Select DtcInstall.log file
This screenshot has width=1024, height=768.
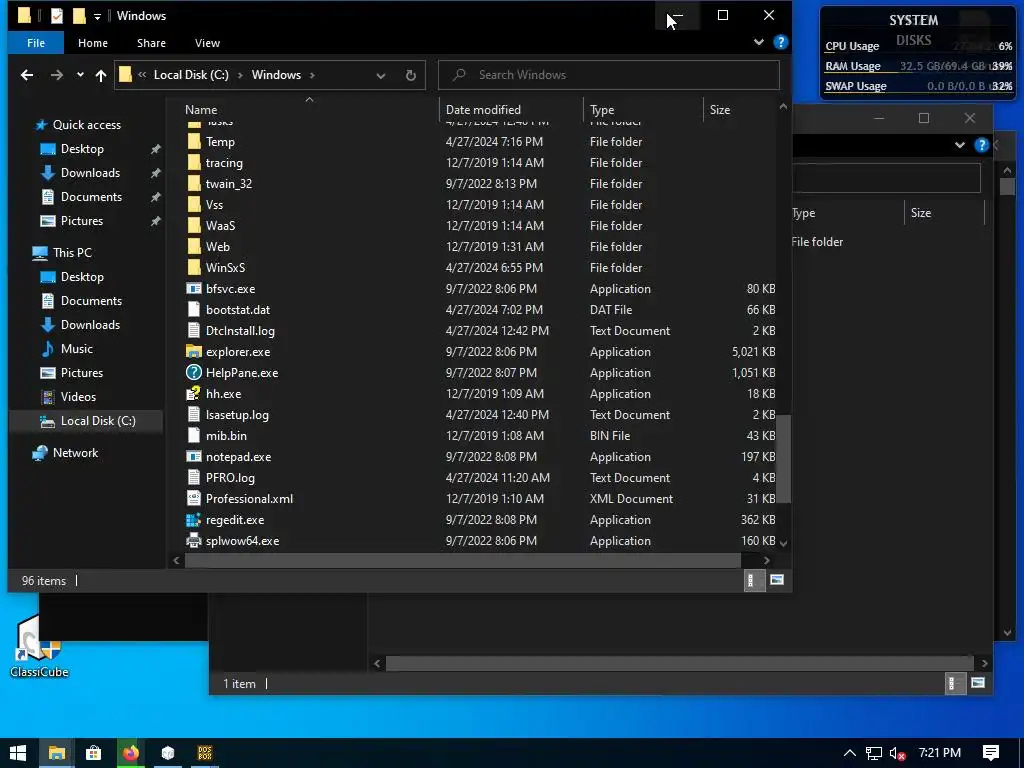tap(240, 331)
